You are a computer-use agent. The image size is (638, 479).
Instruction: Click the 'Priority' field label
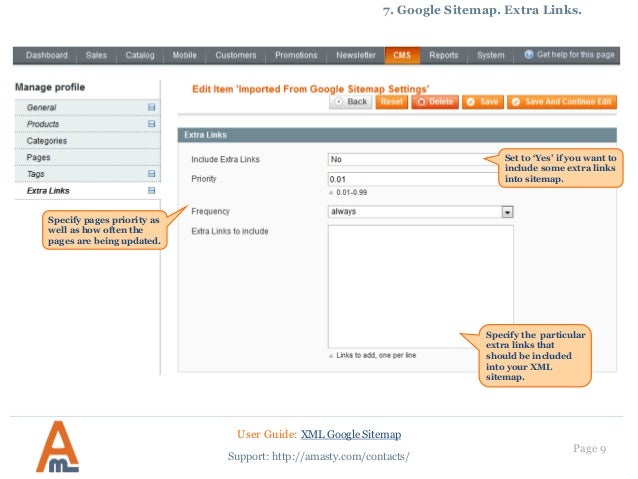coord(204,179)
